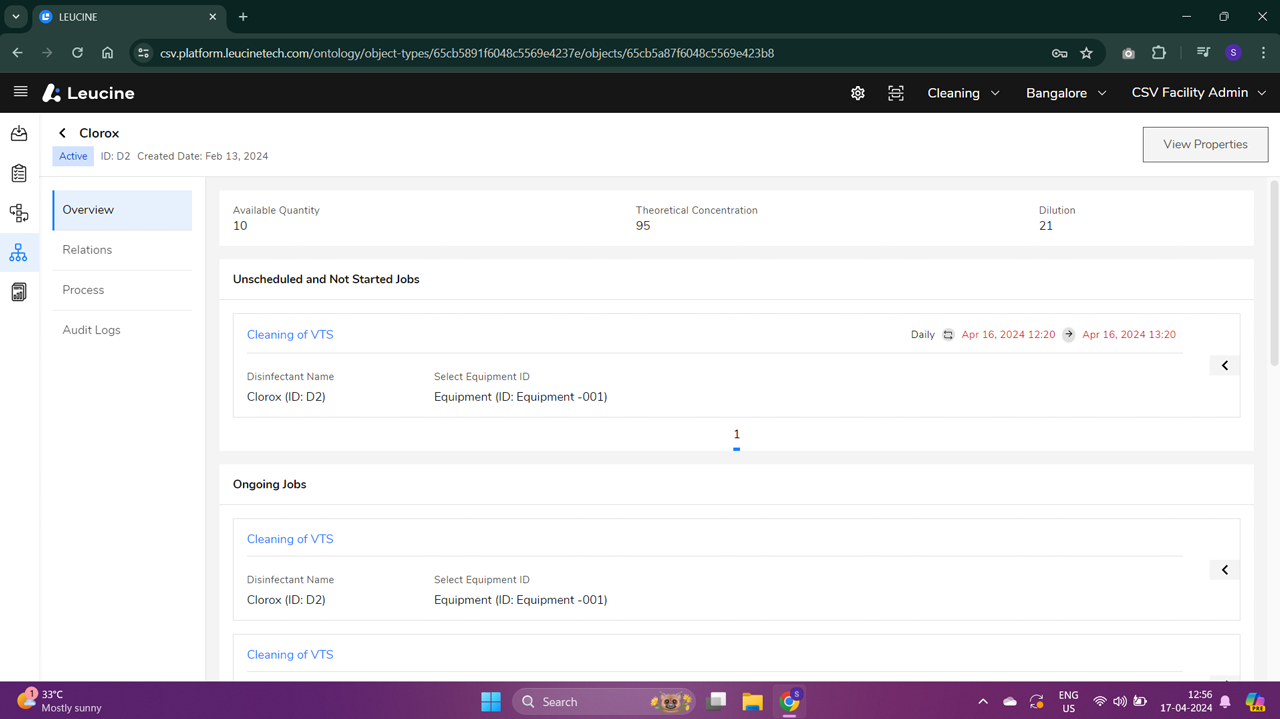Open the saved password key icon

[x=1059, y=53]
